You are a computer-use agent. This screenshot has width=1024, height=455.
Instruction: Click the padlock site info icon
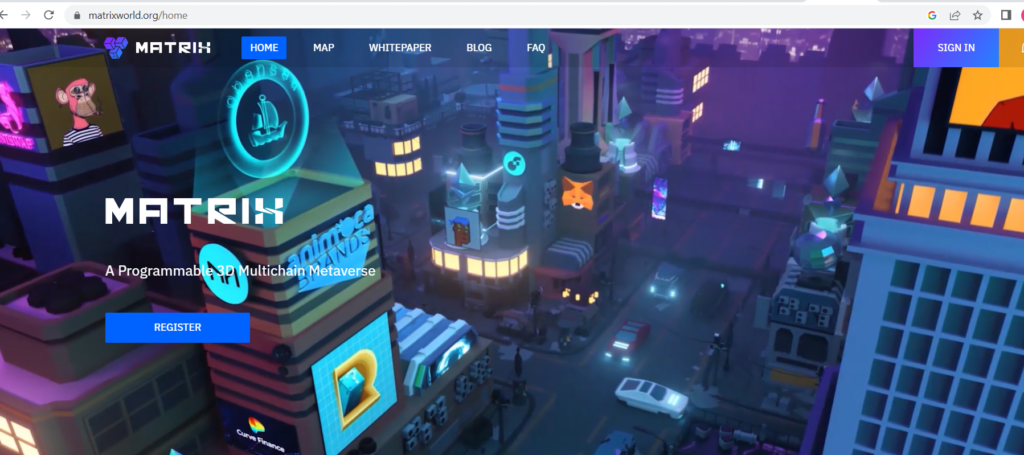coord(76,16)
